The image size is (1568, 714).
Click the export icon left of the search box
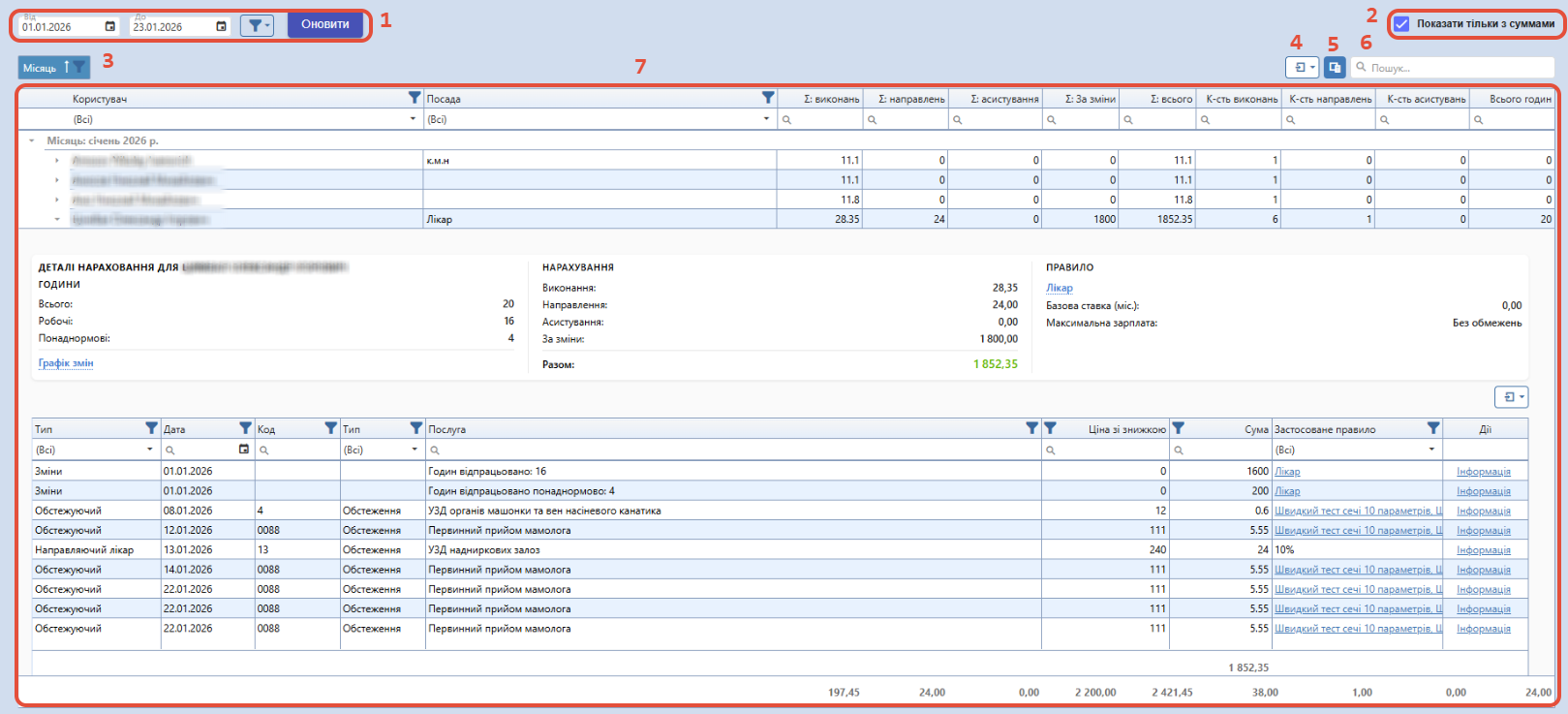1302,67
